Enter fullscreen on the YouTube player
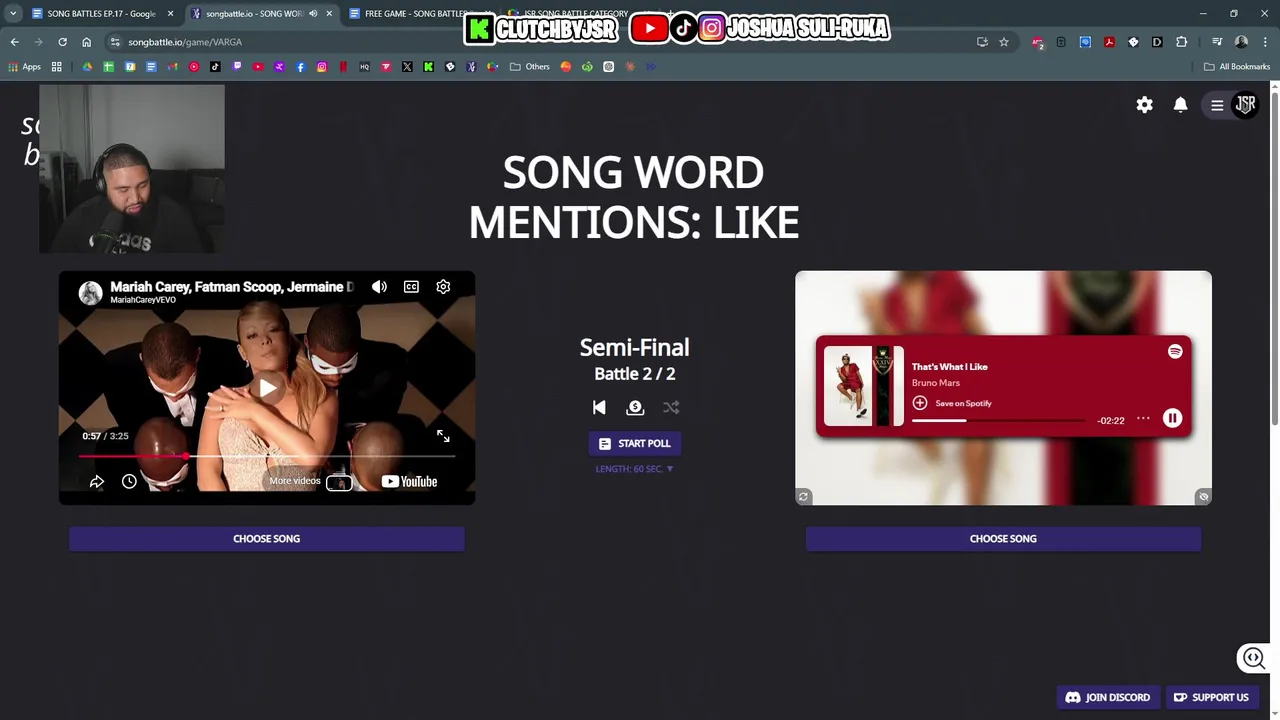 click(443, 436)
